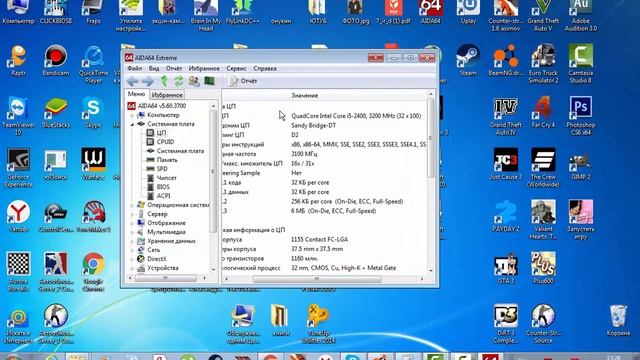Click the Значение column header

coord(304,95)
